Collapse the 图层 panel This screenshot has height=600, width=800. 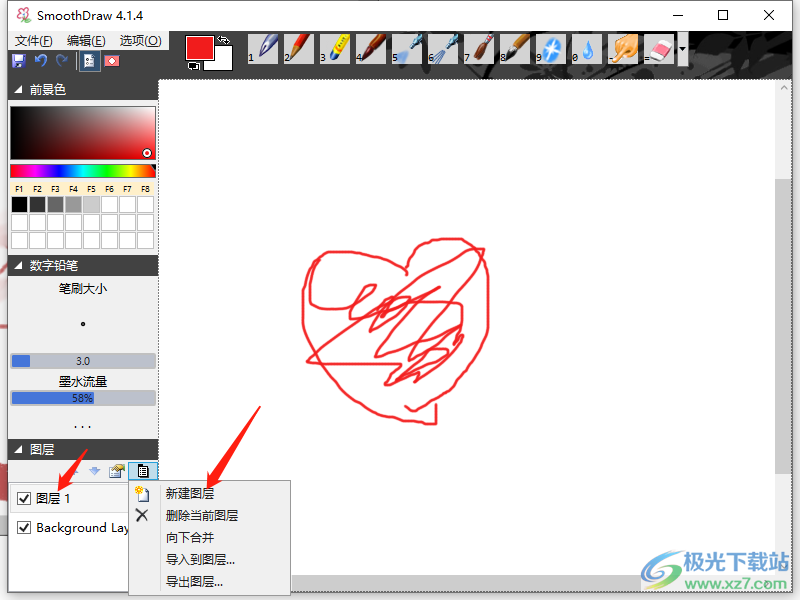tap(18, 449)
